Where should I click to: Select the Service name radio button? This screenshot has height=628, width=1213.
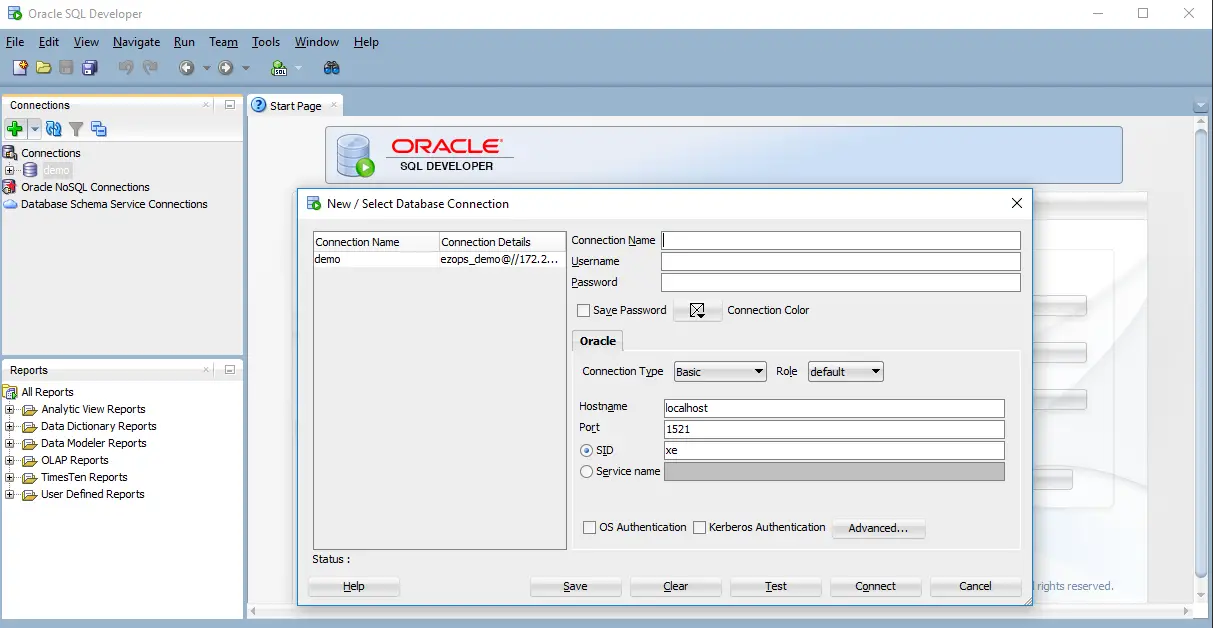[x=587, y=471]
